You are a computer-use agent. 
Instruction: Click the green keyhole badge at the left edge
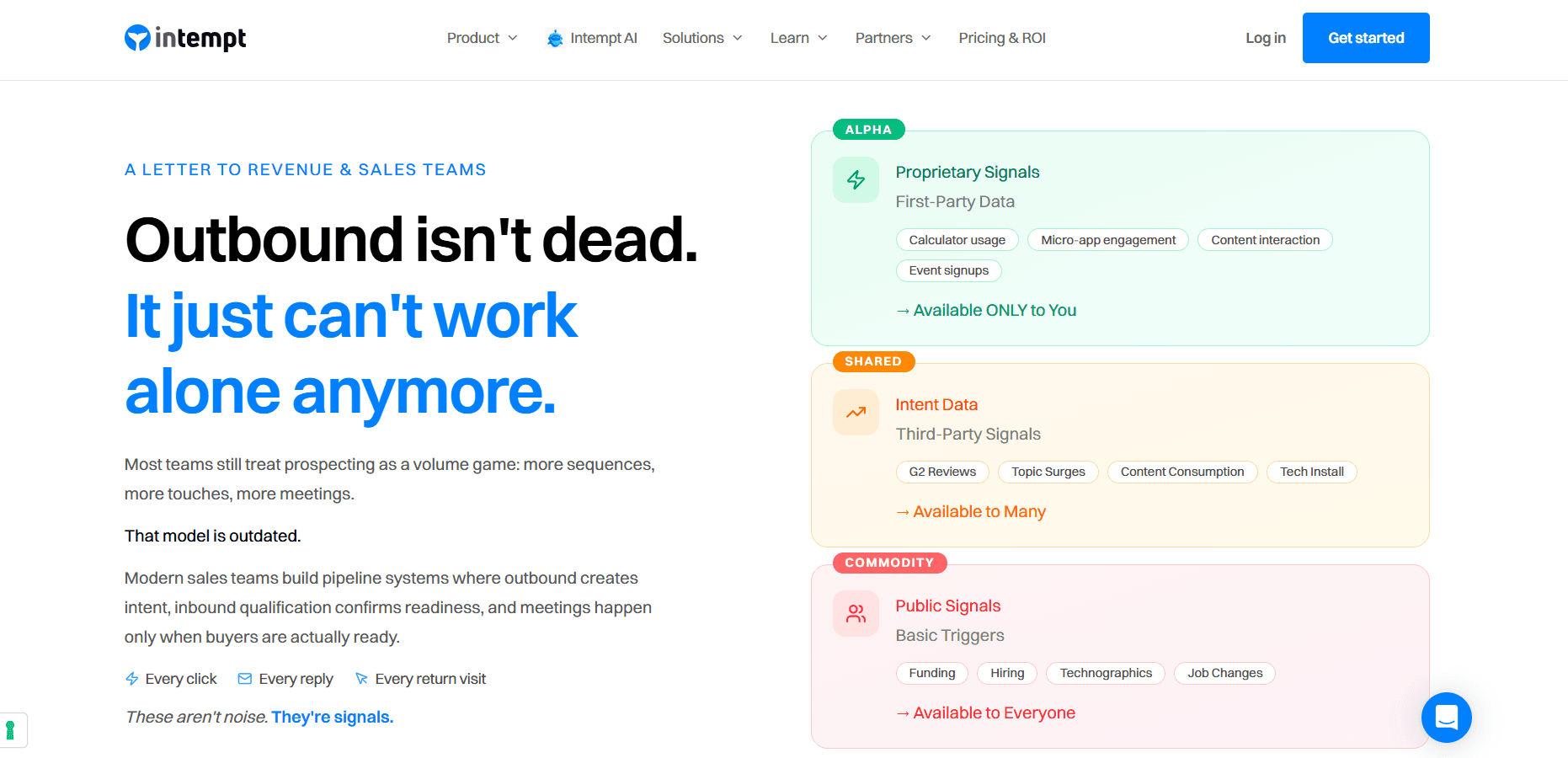(x=11, y=729)
